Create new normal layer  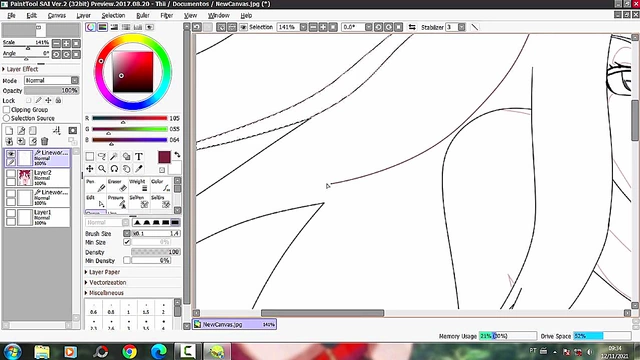[x=9, y=131]
